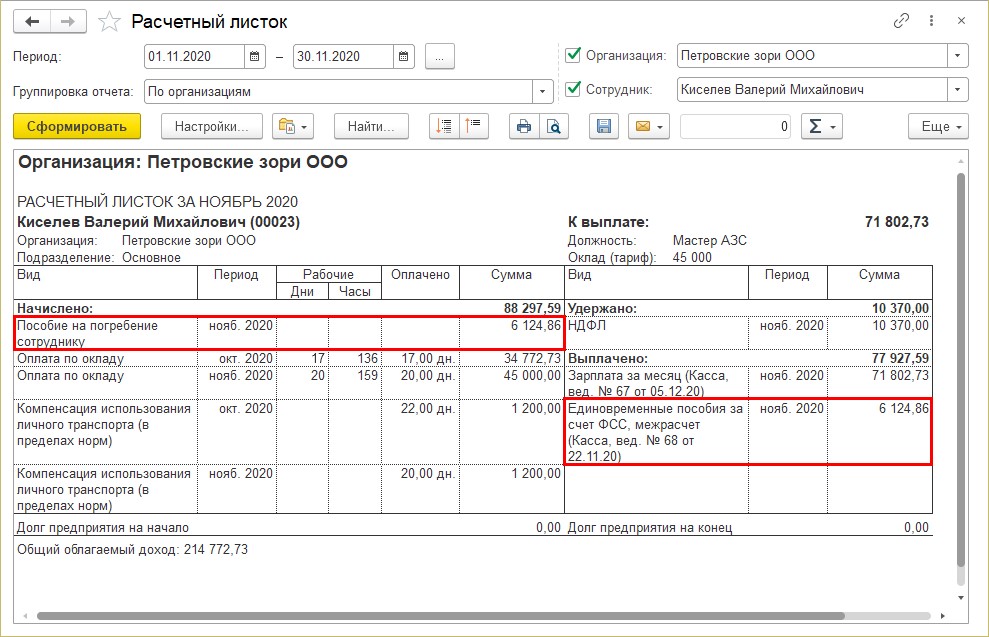This screenshot has width=989, height=637.
Task: Click the Киселев Валерий Михайлович employee field
Action: coord(812,90)
